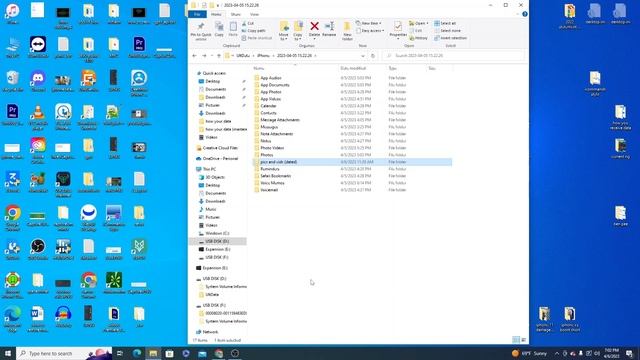Open address bar previous locations dropdown

click(x=363, y=56)
